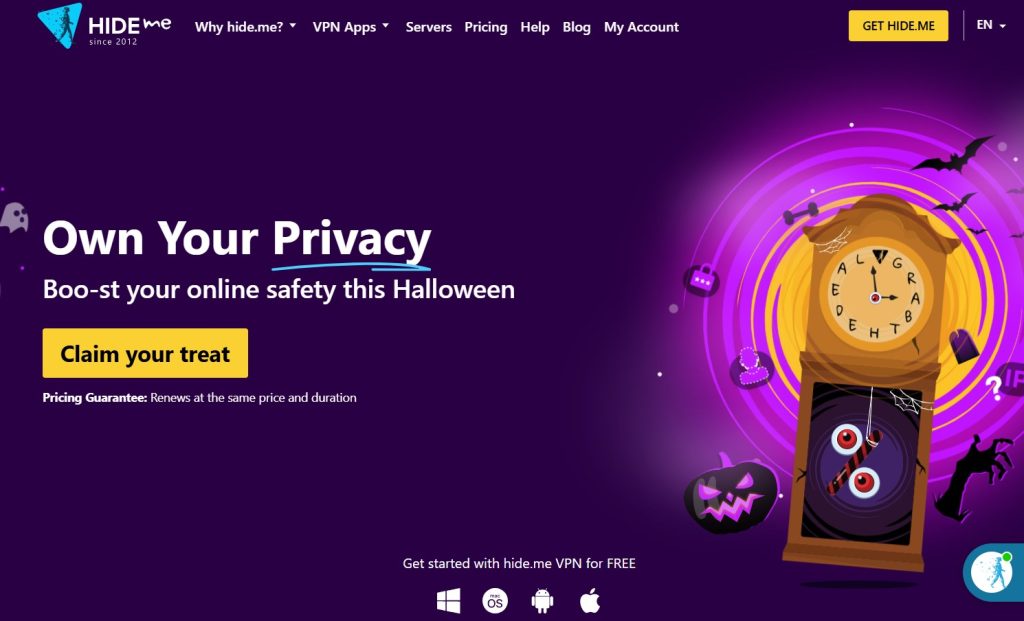Click the GET HIDE.ME button
Viewport: 1024px width, 621px height.
(898, 26)
